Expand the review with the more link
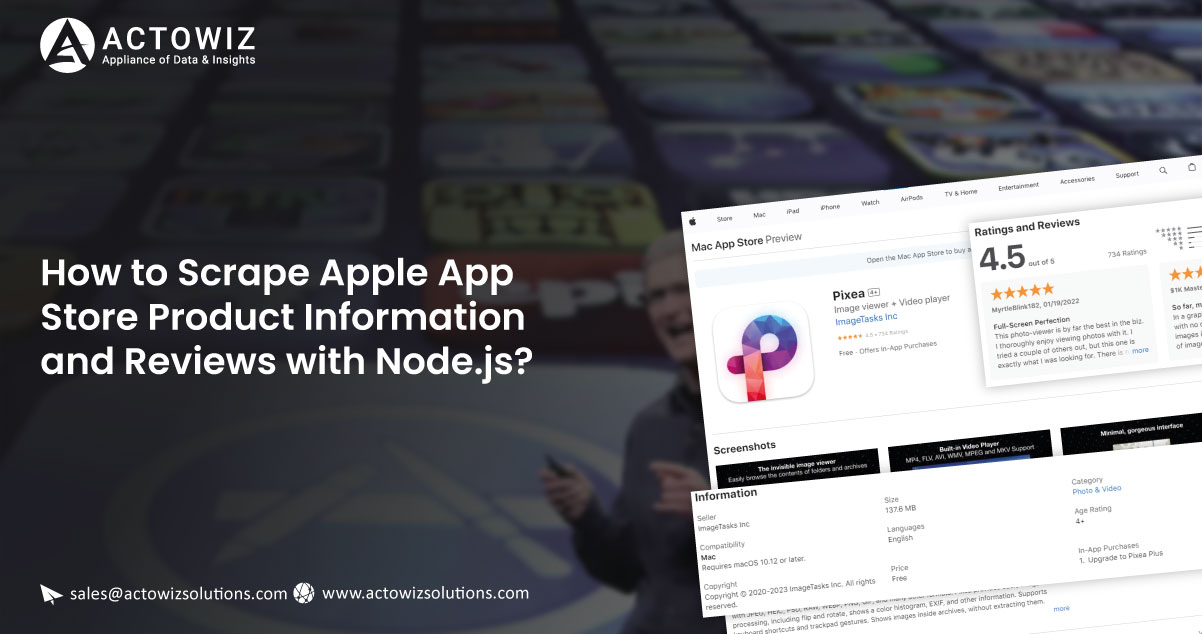The image size is (1202, 634). pos(1140,351)
